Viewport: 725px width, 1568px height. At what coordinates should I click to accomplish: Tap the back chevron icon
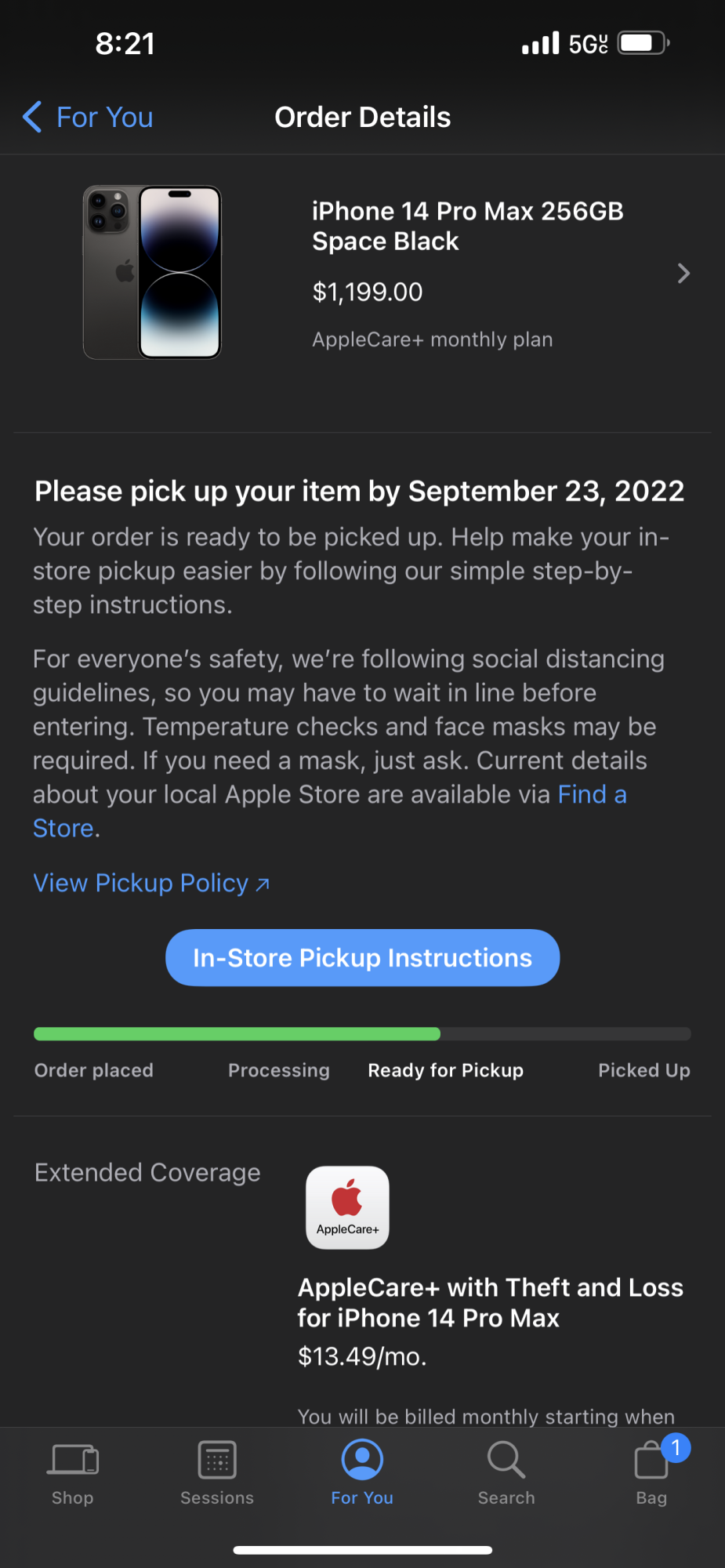click(x=32, y=118)
